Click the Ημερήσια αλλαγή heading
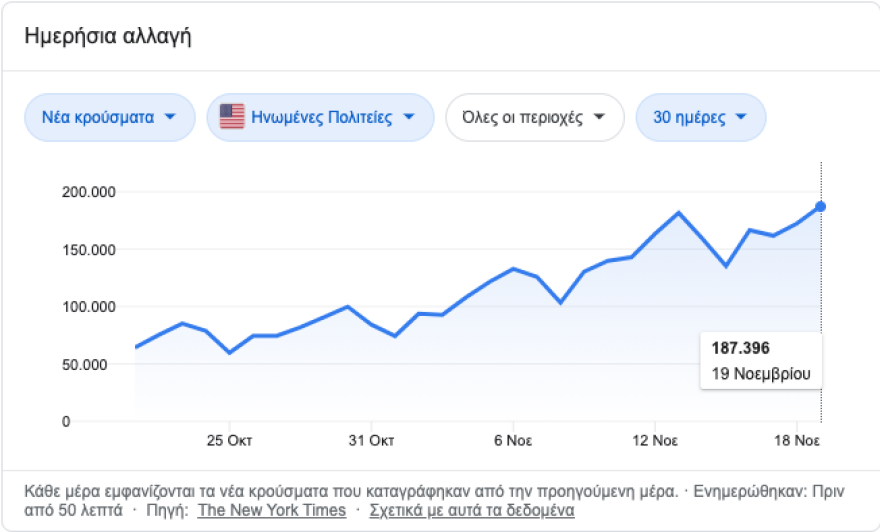The image size is (880, 532). pyautogui.click(x=107, y=37)
